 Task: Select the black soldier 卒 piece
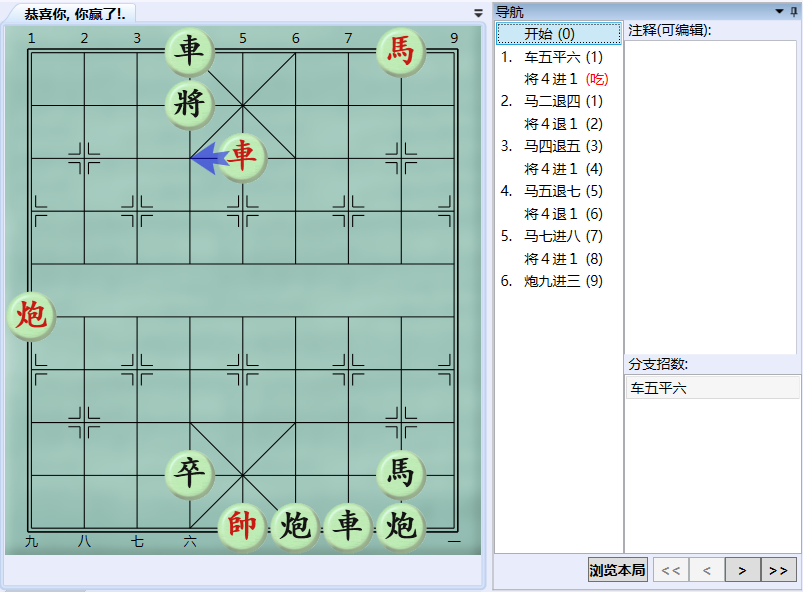189,475
